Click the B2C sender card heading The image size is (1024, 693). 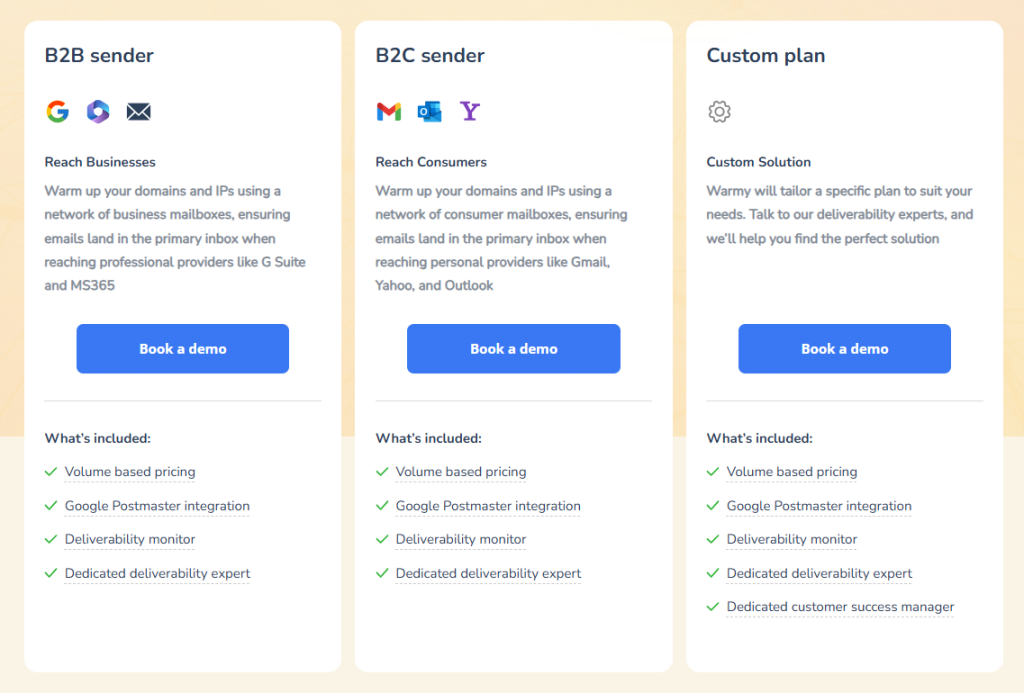(429, 55)
